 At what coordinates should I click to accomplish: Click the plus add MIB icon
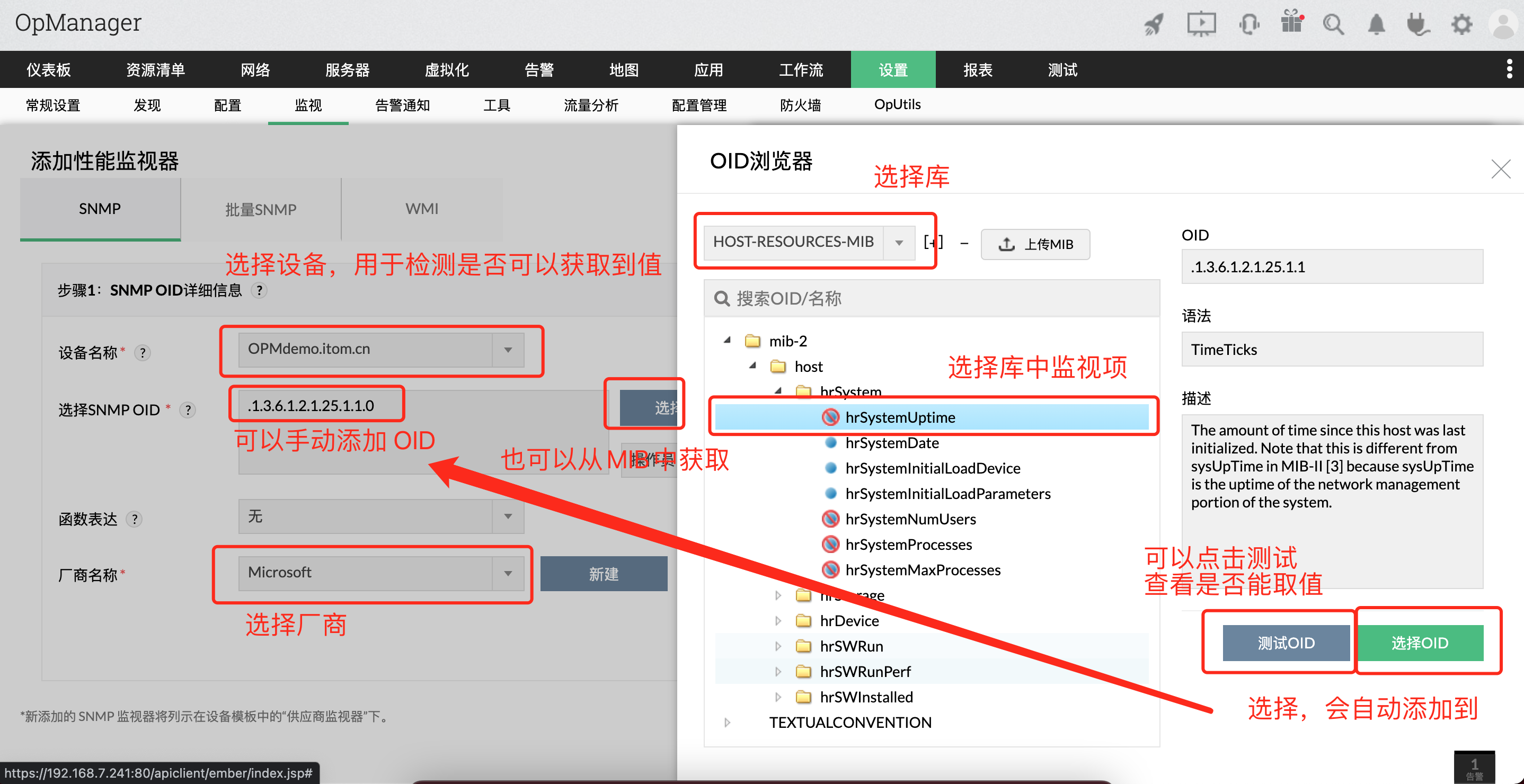click(x=934, y=243)
